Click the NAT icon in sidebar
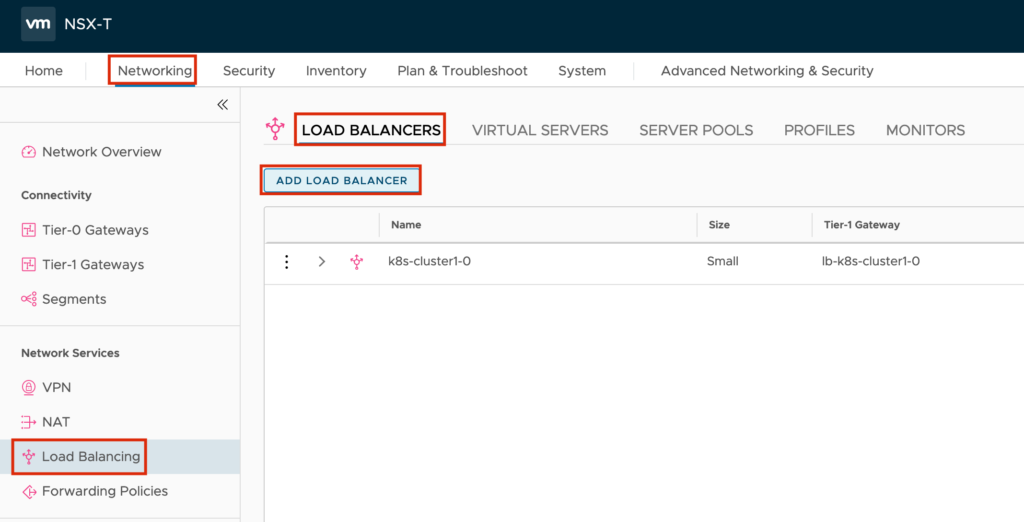The height and width of the screenshot is (522, 1024). tap(28, 422)
